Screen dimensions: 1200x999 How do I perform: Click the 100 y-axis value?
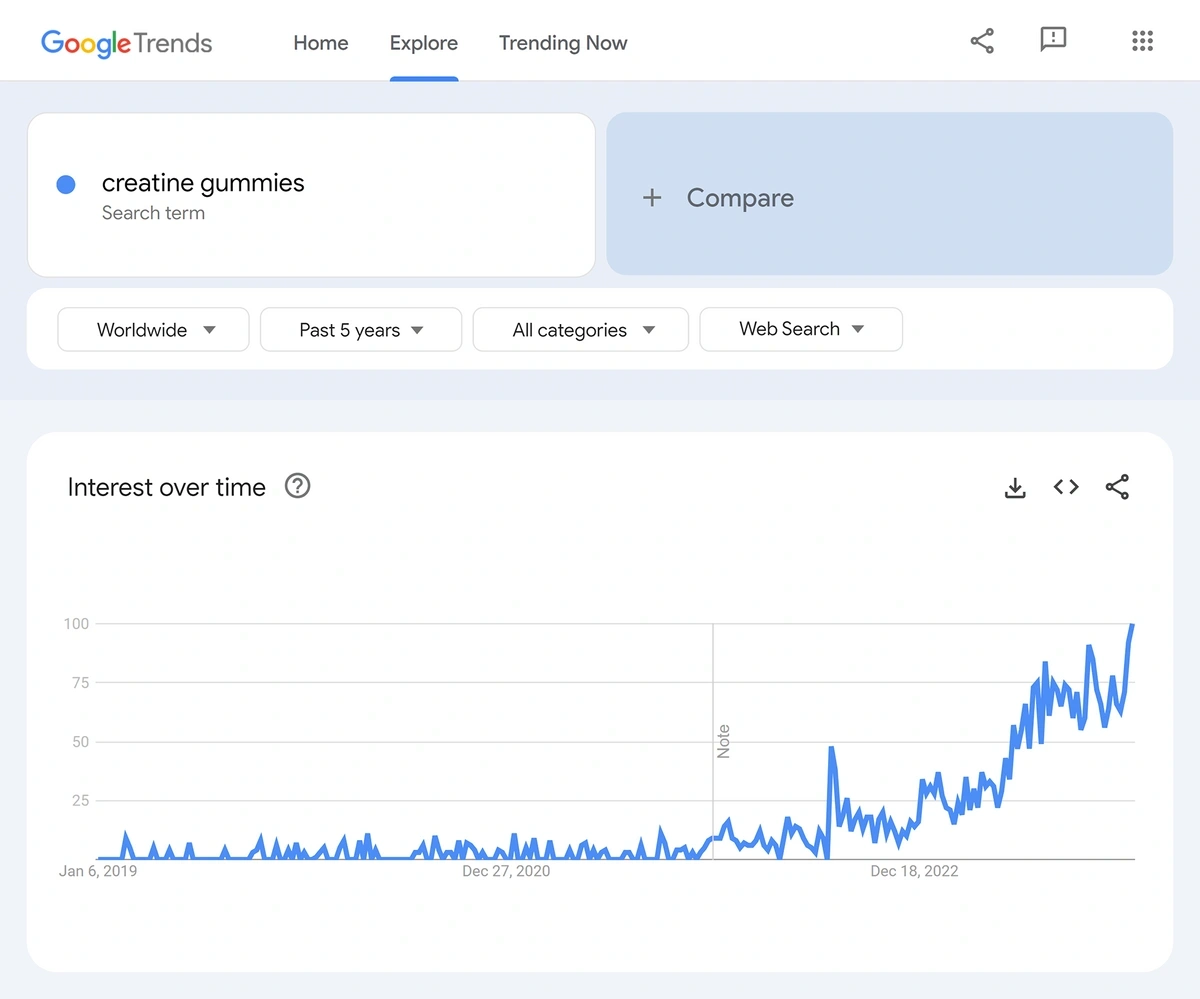(77, 624)
